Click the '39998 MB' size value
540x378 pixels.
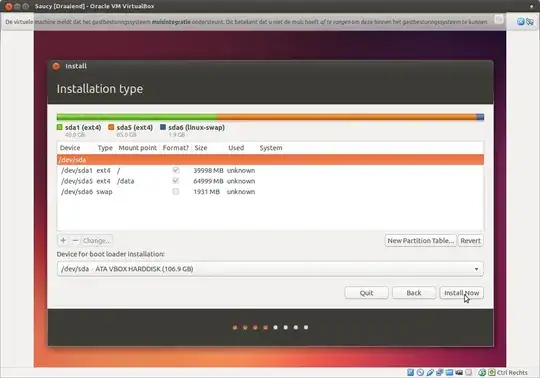208,170
